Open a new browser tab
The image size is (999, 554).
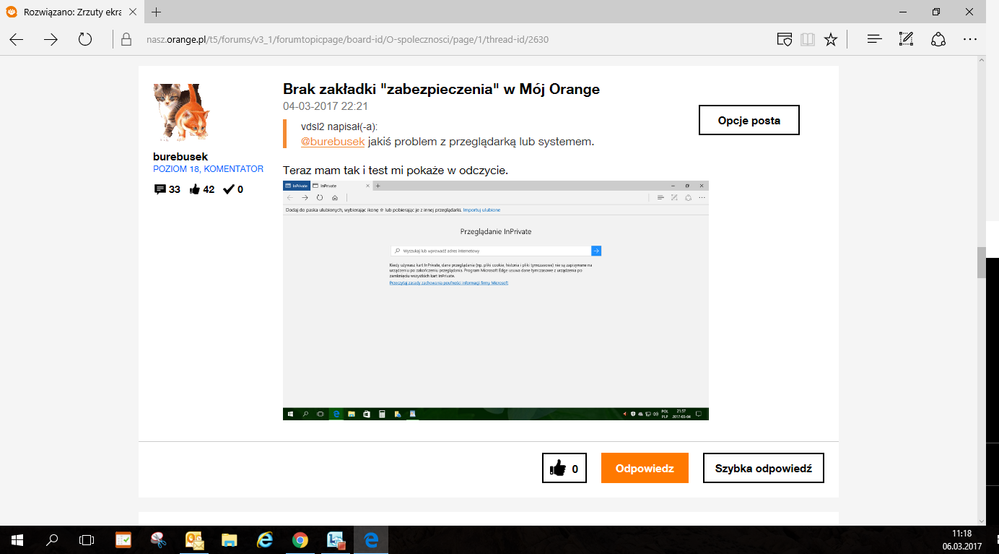coord(157,12)
